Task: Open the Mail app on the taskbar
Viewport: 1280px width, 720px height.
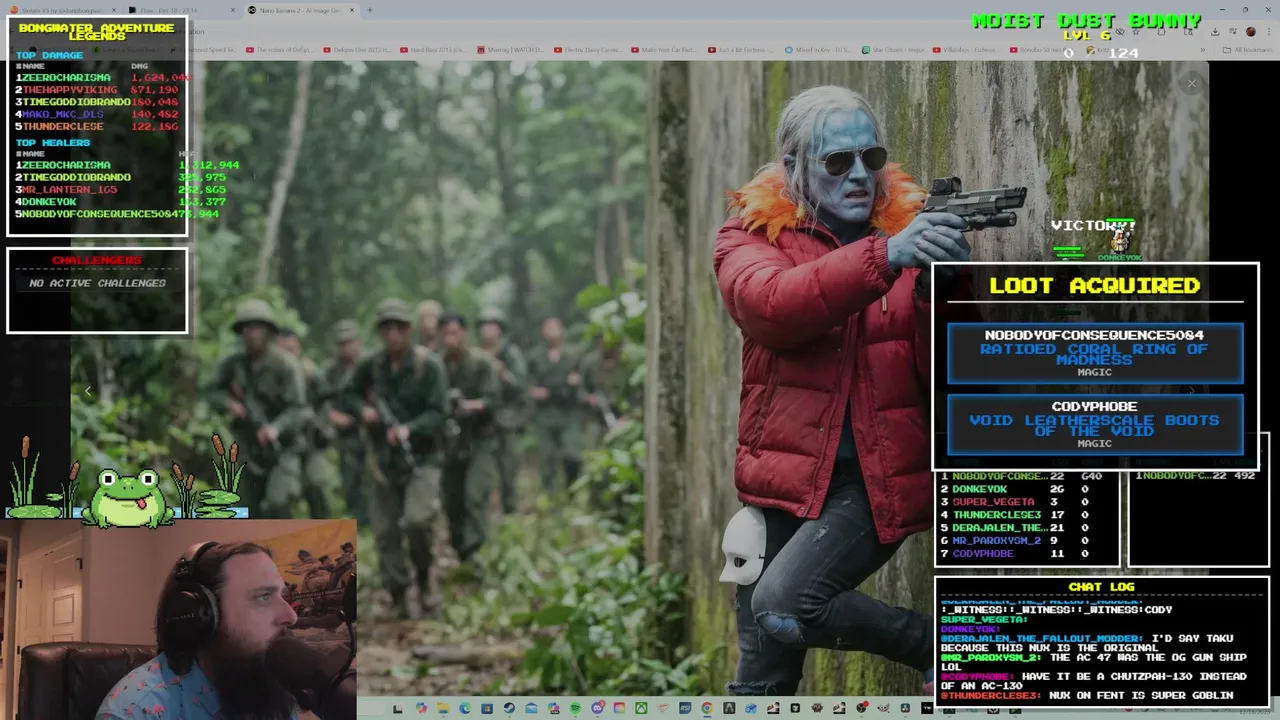Action: [531, 709]
